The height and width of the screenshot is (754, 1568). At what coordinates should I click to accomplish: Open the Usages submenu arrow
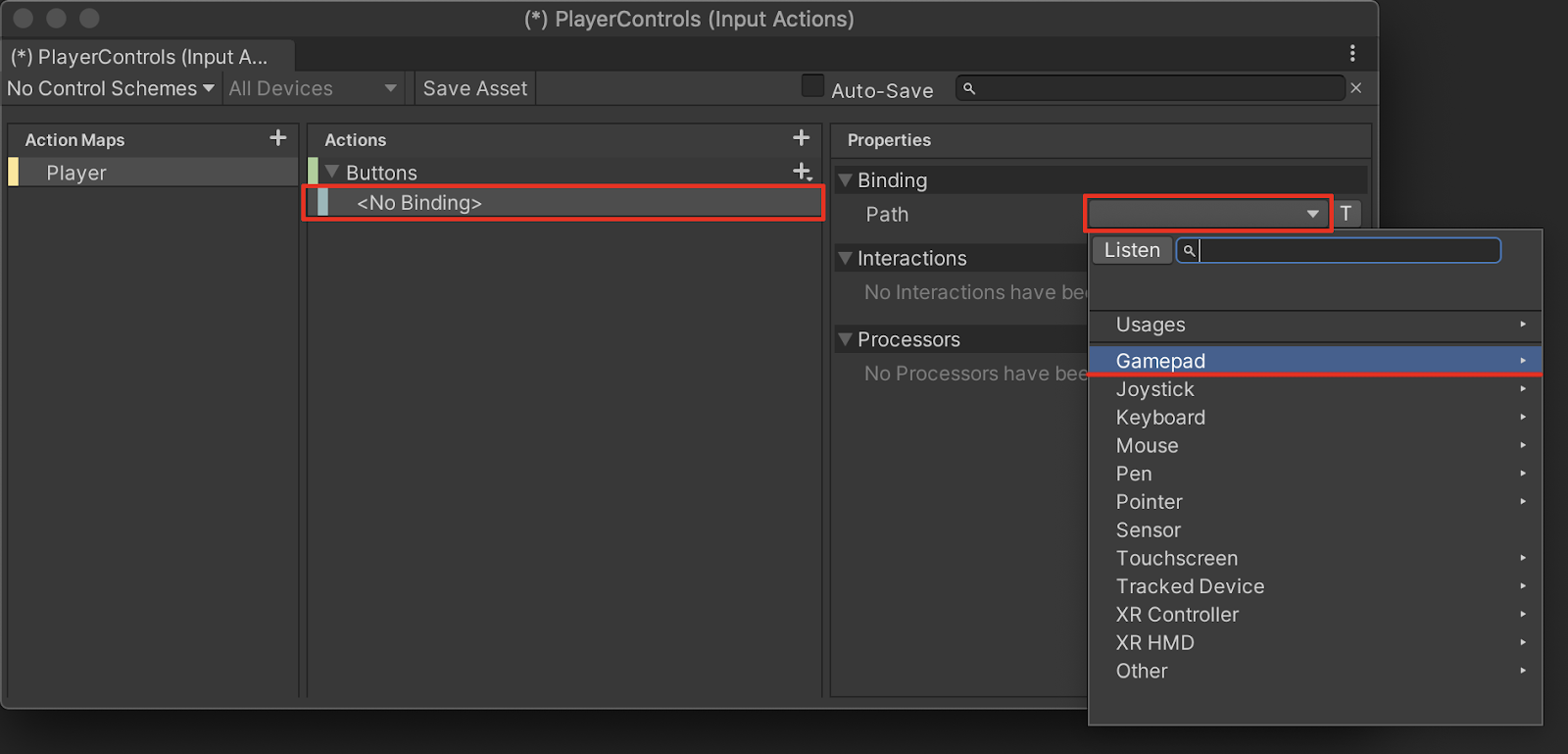tap(1523, 325)
